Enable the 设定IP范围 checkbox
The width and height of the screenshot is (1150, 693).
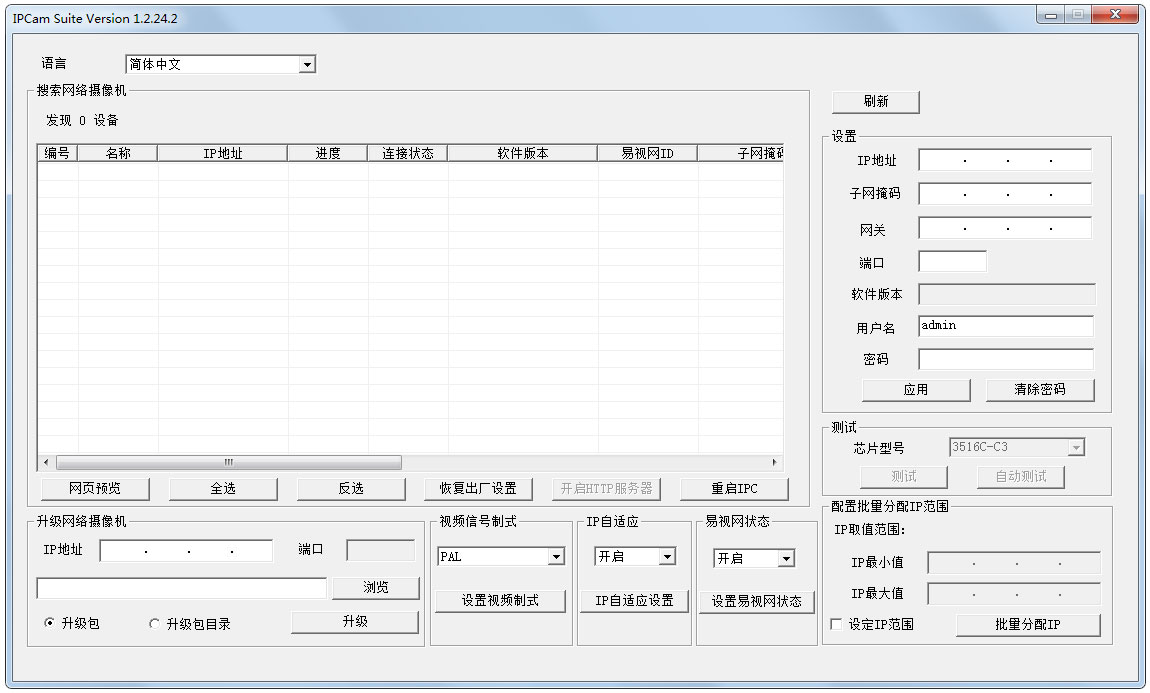(836, 623)
